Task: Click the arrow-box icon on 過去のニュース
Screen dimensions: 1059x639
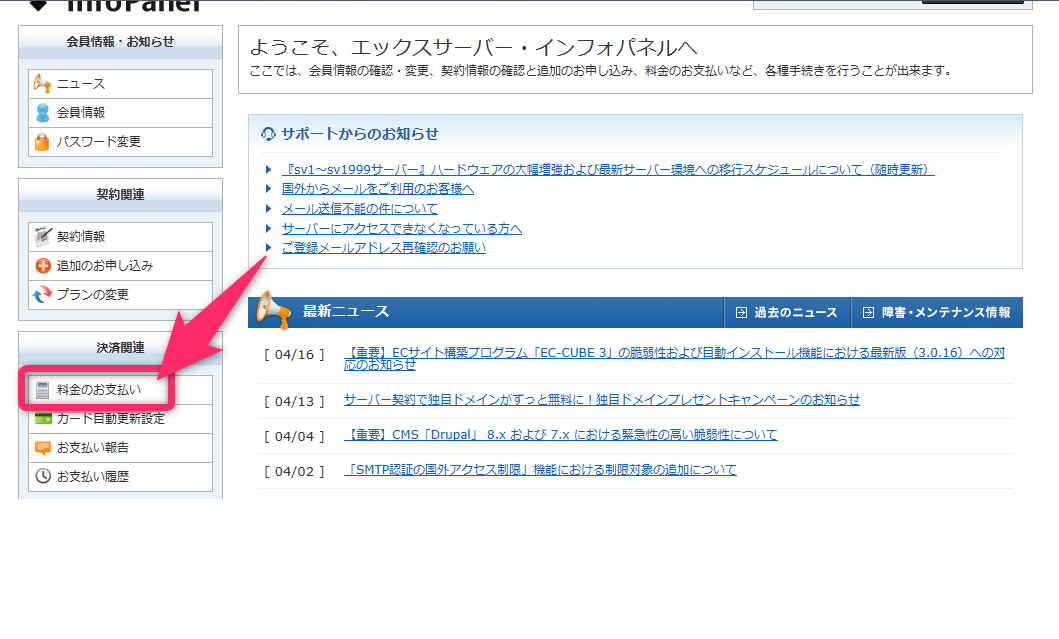Action: [741, 313]
